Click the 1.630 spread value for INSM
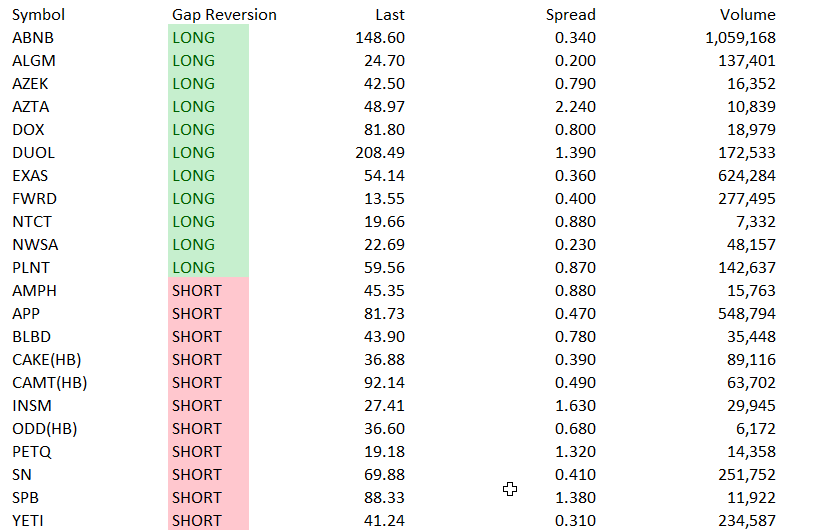Screen dimensions: 824x530 pos(575,406)
